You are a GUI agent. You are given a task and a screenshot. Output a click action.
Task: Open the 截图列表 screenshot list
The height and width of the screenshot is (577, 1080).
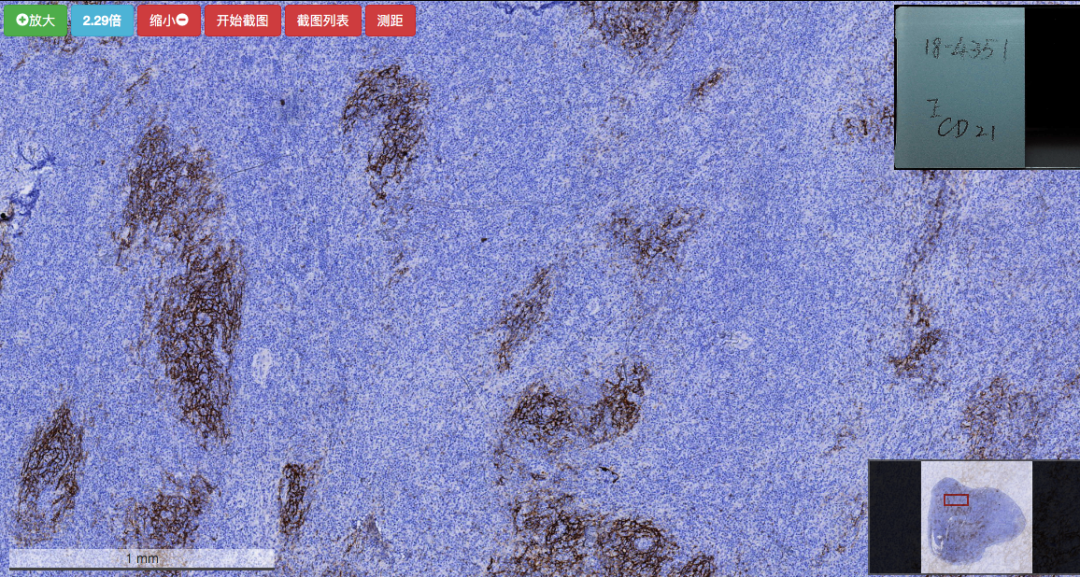coord(323,21)
